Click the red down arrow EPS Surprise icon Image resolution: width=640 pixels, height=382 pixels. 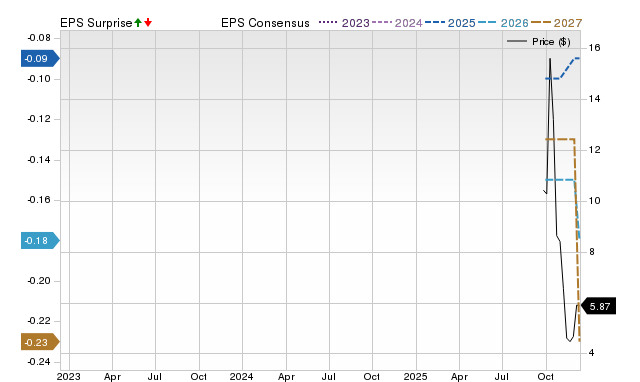148,22
